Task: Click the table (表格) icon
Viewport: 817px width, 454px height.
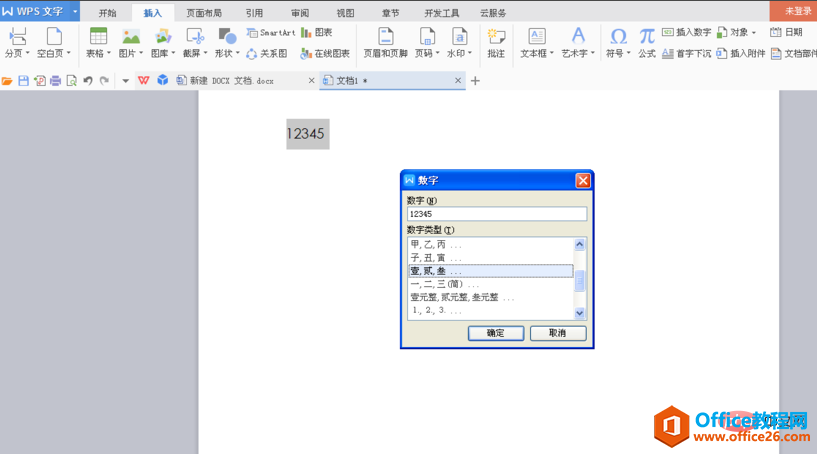Action: 98,36
